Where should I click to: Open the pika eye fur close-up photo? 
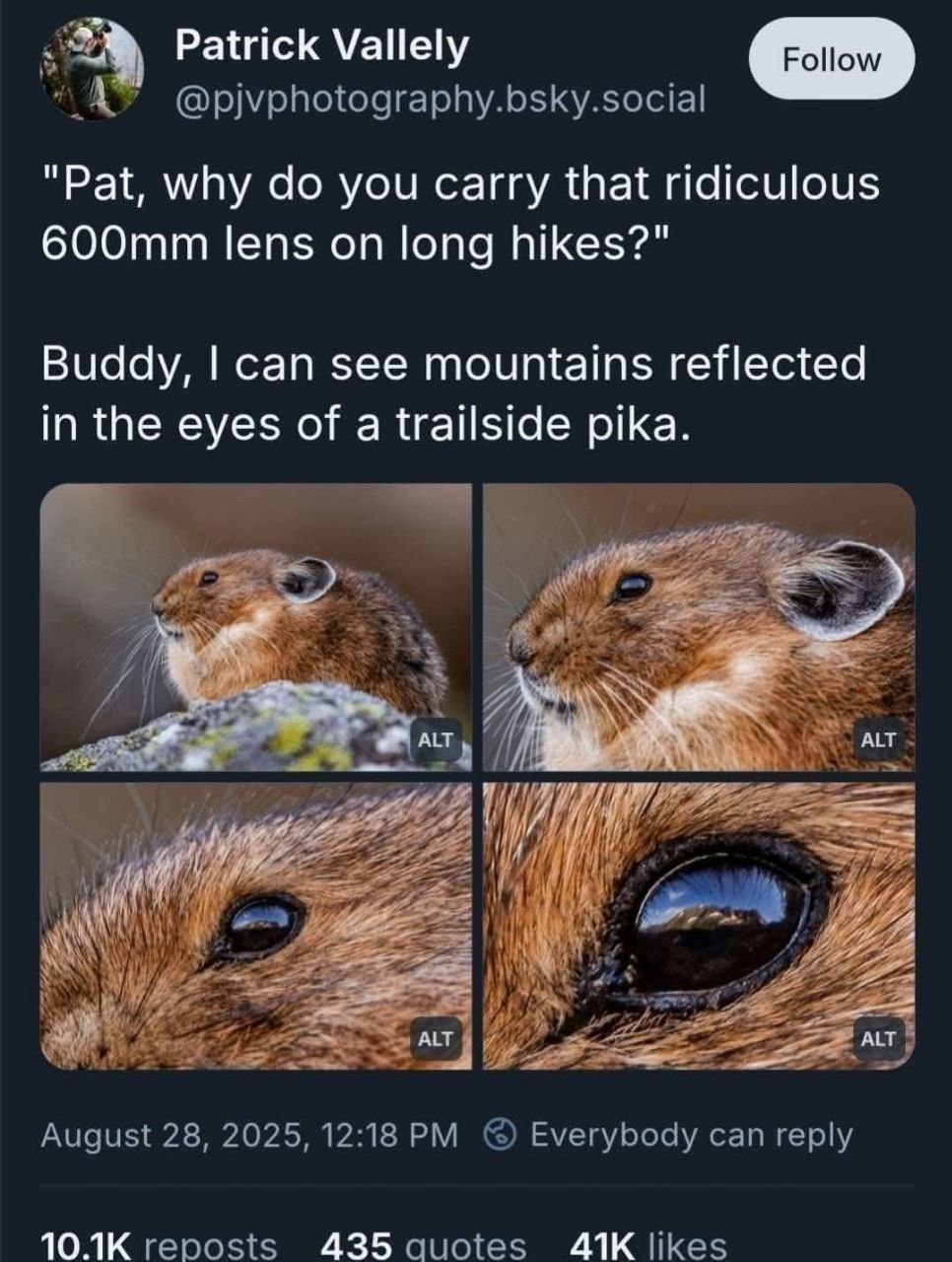point(256,926)
